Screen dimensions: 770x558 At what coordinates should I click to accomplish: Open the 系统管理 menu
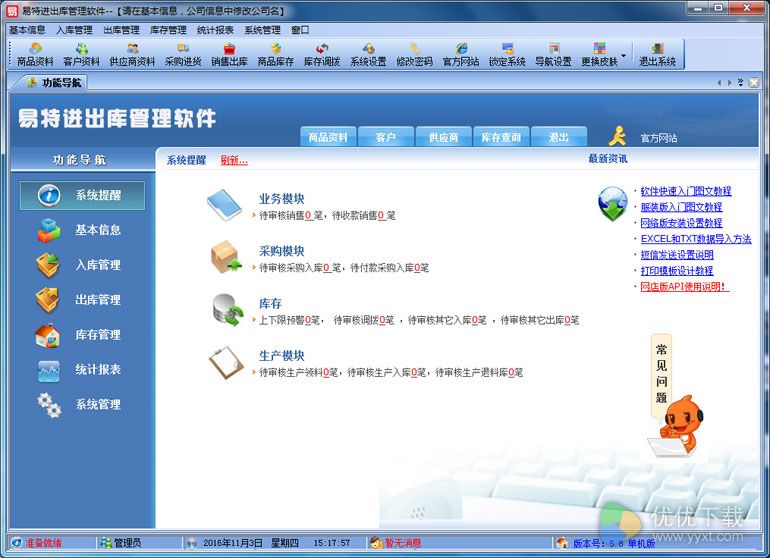pos(262,30)
